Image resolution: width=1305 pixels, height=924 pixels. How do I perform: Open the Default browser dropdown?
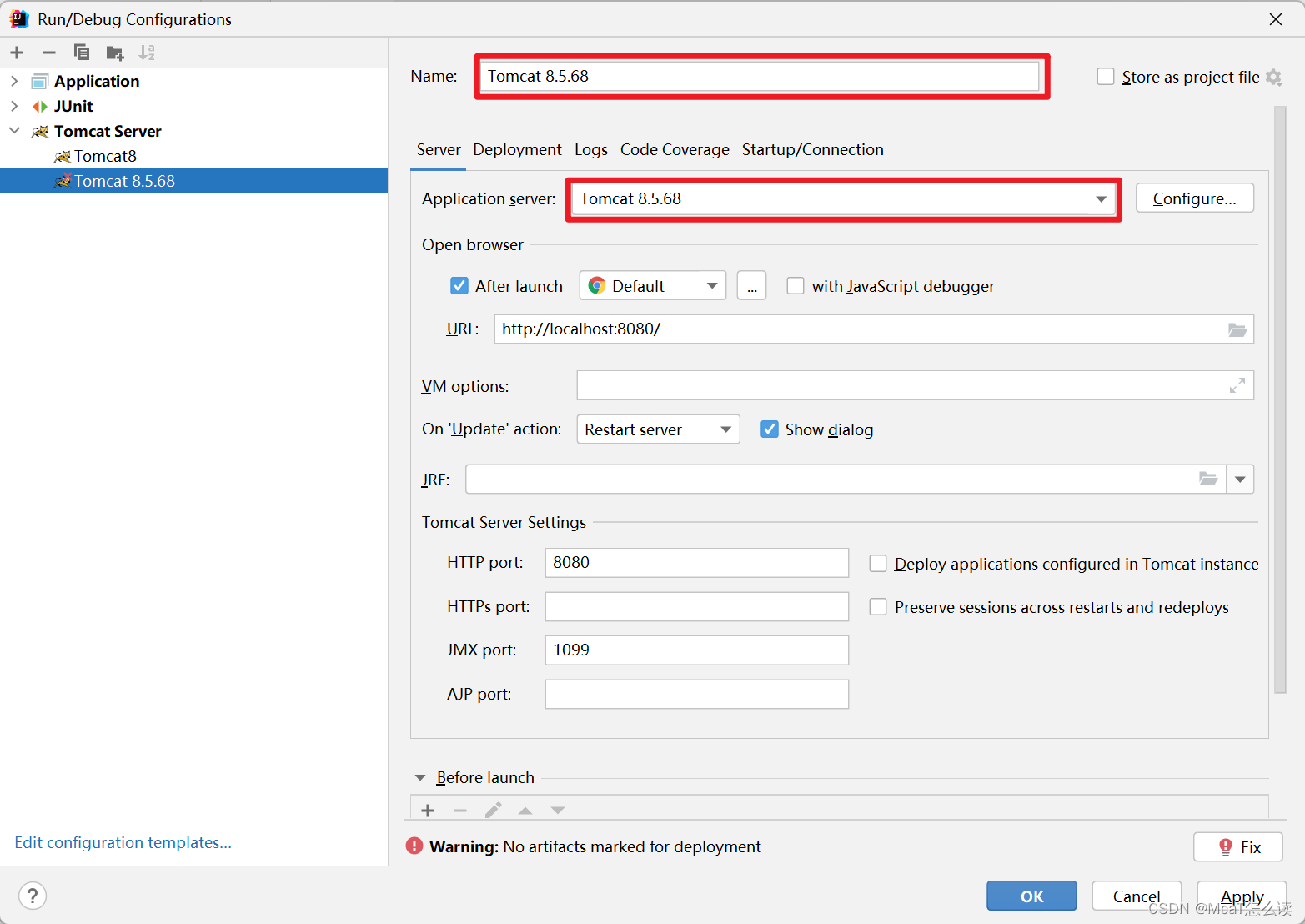click(x=653, y=286)
